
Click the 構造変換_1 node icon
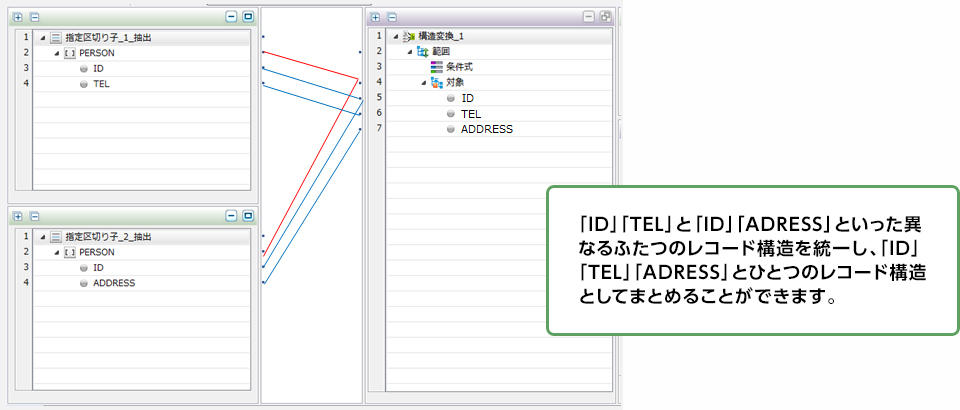pyautogui.click(x=409, y=37)
